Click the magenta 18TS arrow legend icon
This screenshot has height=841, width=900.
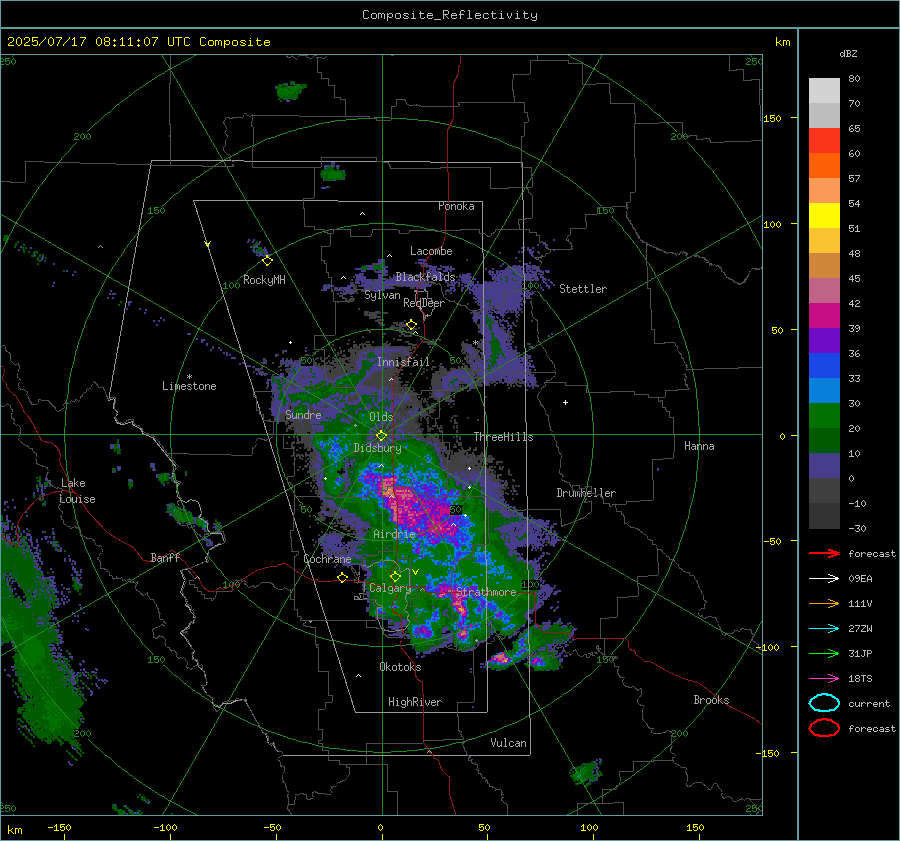click(x=824, y=679)
